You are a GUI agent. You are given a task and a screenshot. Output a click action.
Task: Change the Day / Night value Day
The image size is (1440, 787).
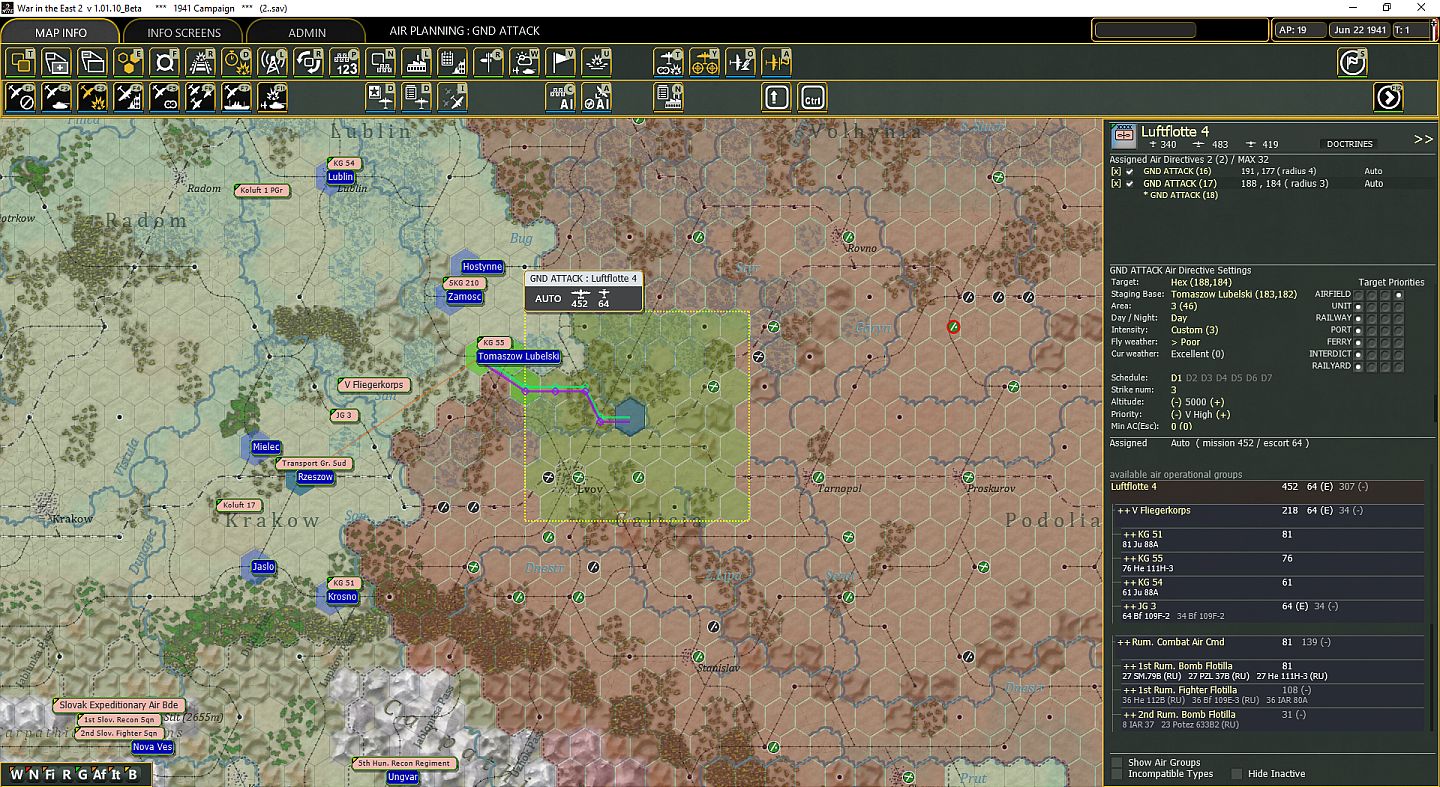(x=1179, y=318)
